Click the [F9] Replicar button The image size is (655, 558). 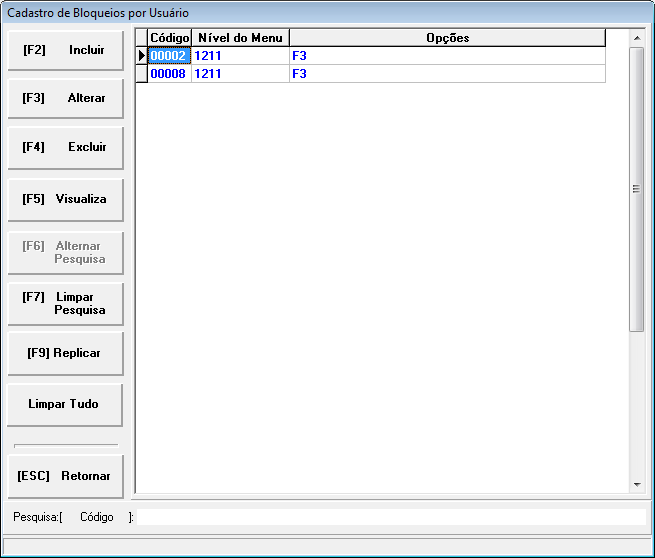(x=65, y=353)
